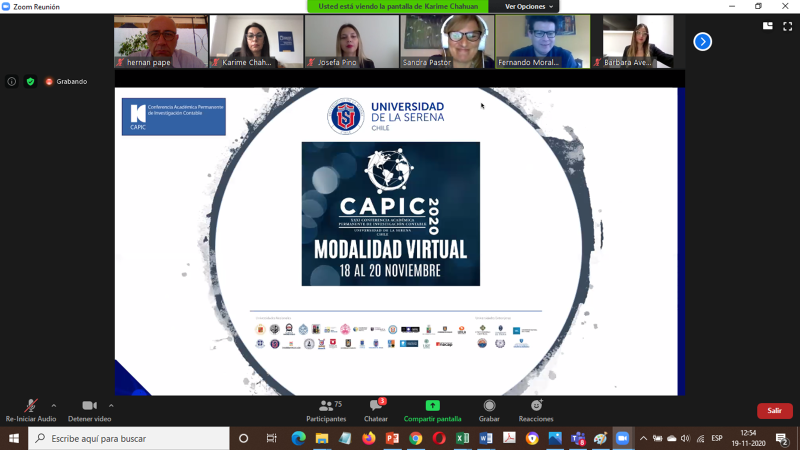Open Paint from the taskbar
The width and height of the screenshot is (800, 450).
click(601, 438)
